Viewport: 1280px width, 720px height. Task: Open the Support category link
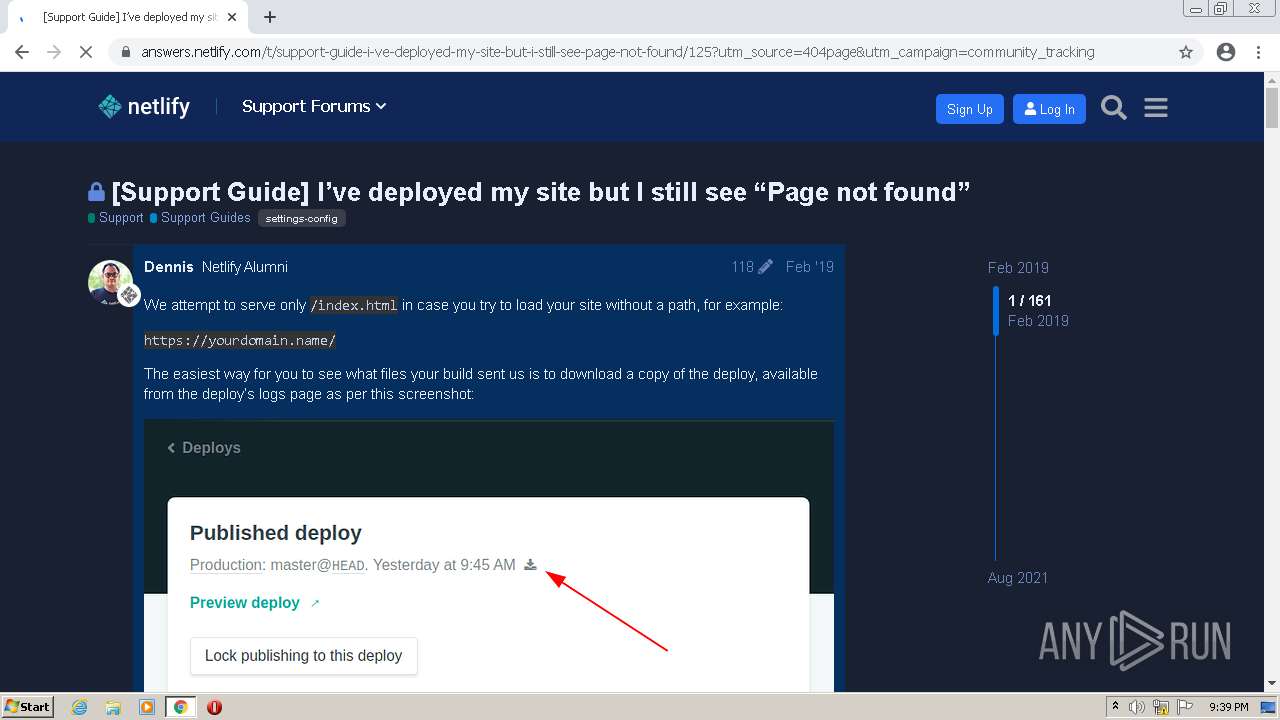point(116,218)
